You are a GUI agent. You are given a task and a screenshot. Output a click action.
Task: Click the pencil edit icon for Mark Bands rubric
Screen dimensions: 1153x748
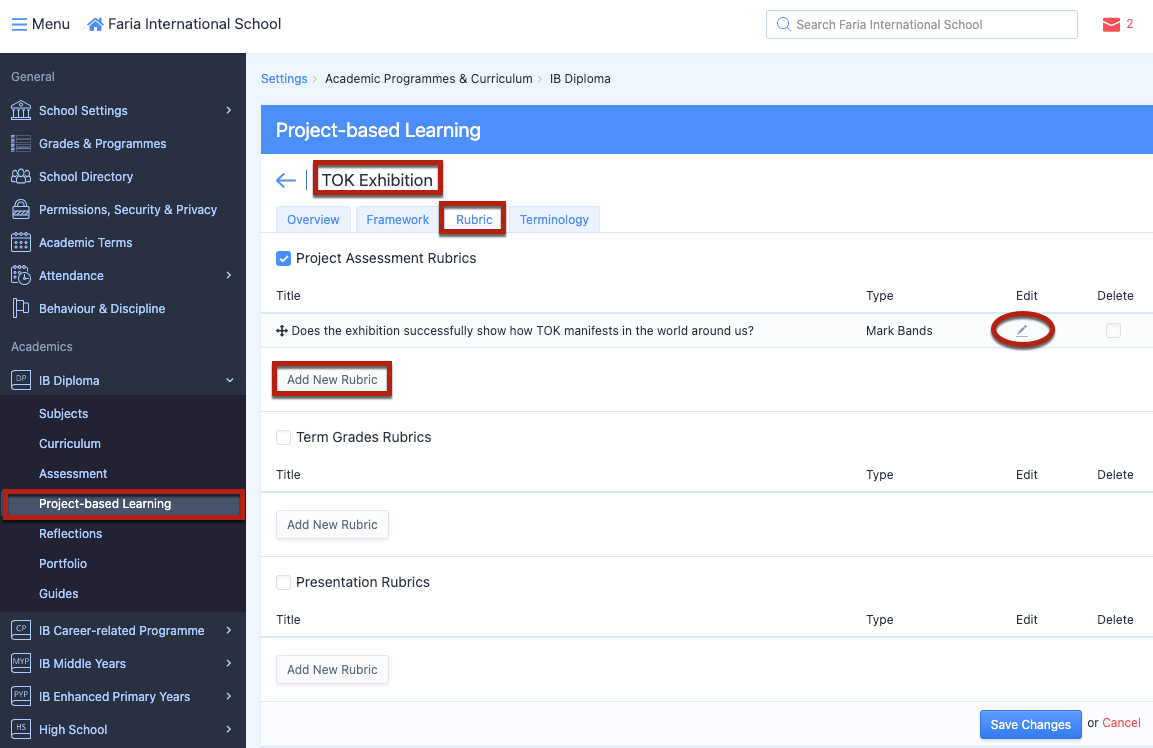tap(1021, 331)
